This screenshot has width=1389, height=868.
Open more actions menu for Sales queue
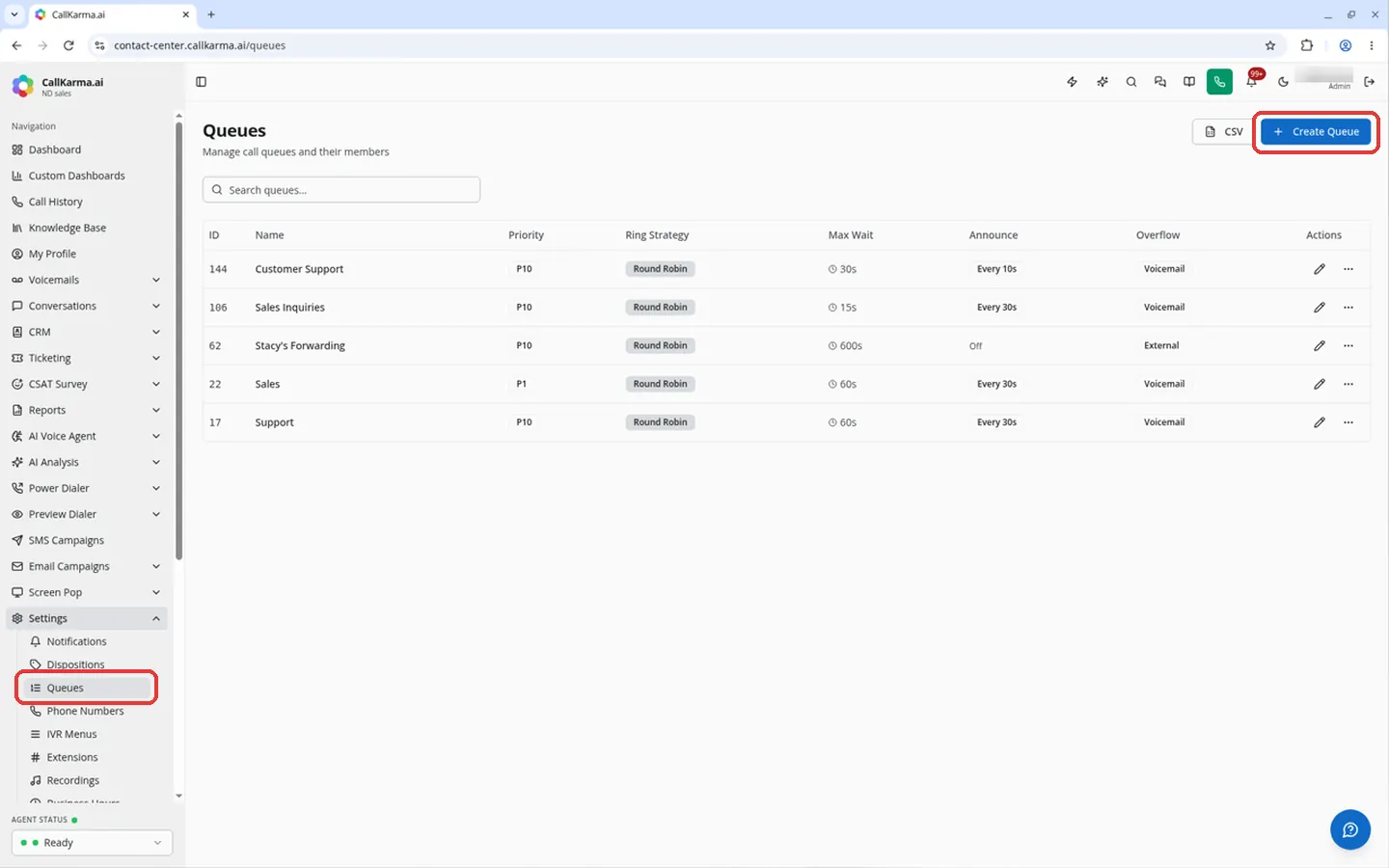tap(1348, 384)
